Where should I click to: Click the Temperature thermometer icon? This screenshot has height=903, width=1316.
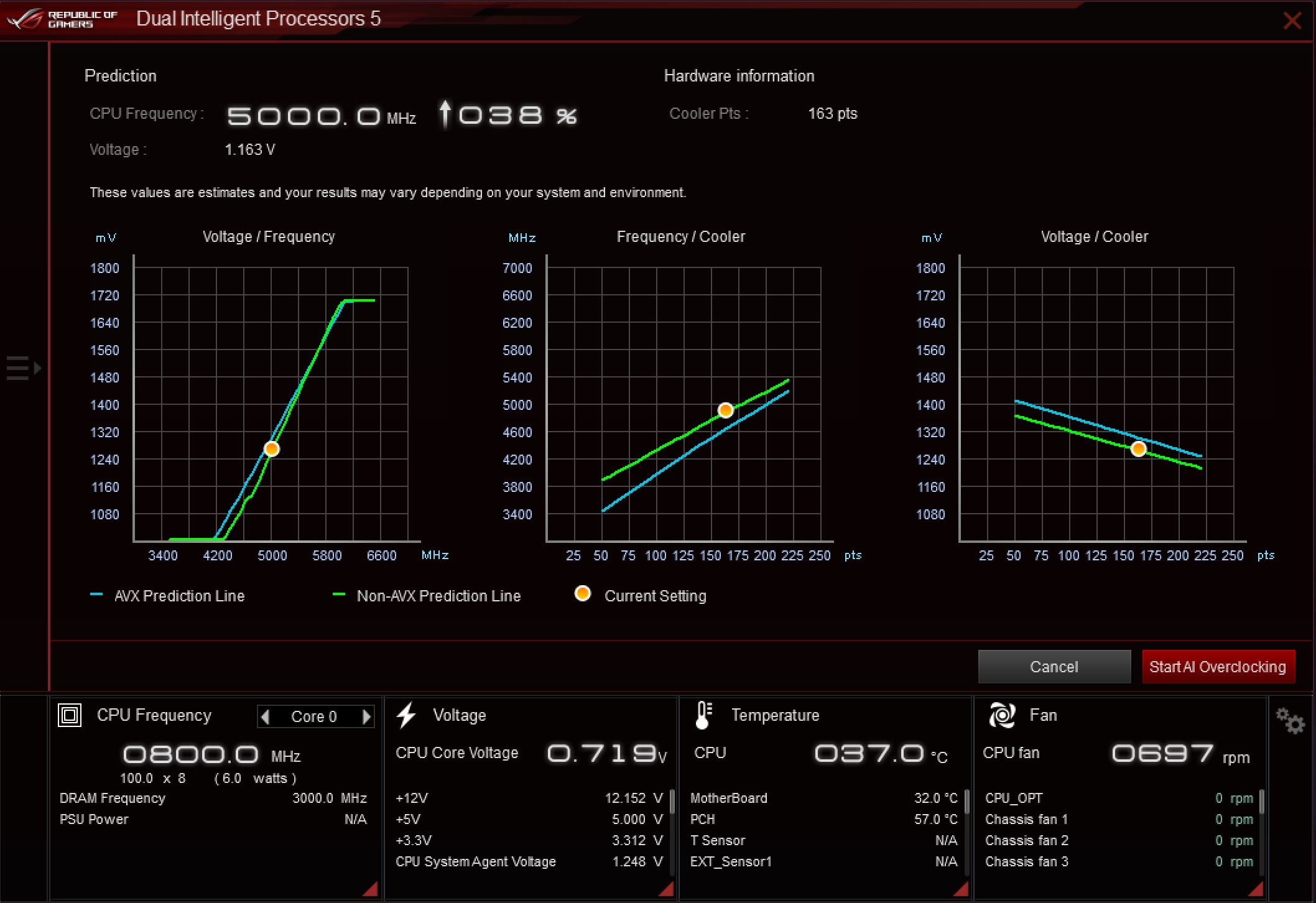(703, 715)
